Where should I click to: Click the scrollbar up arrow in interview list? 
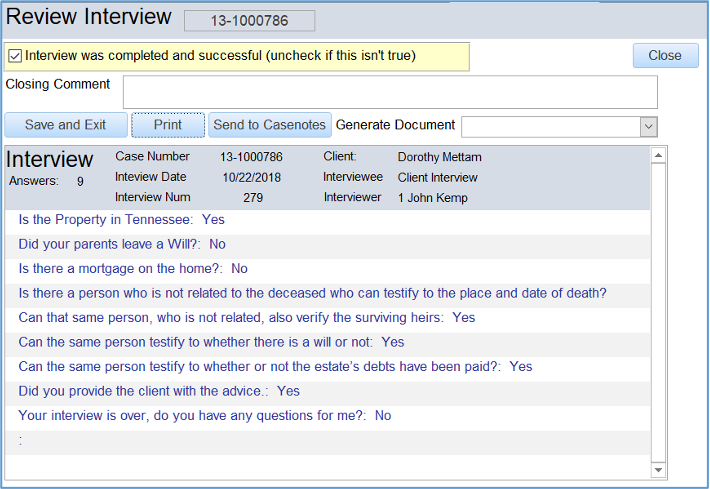658,156
